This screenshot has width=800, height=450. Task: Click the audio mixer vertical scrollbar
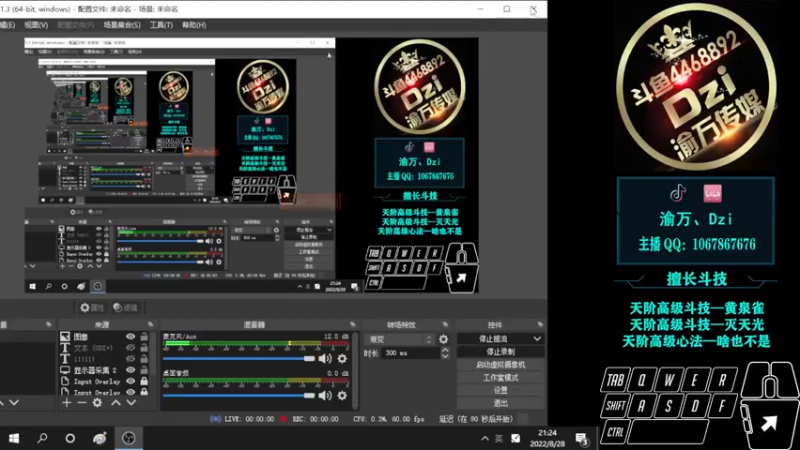(x=355, y=369)
